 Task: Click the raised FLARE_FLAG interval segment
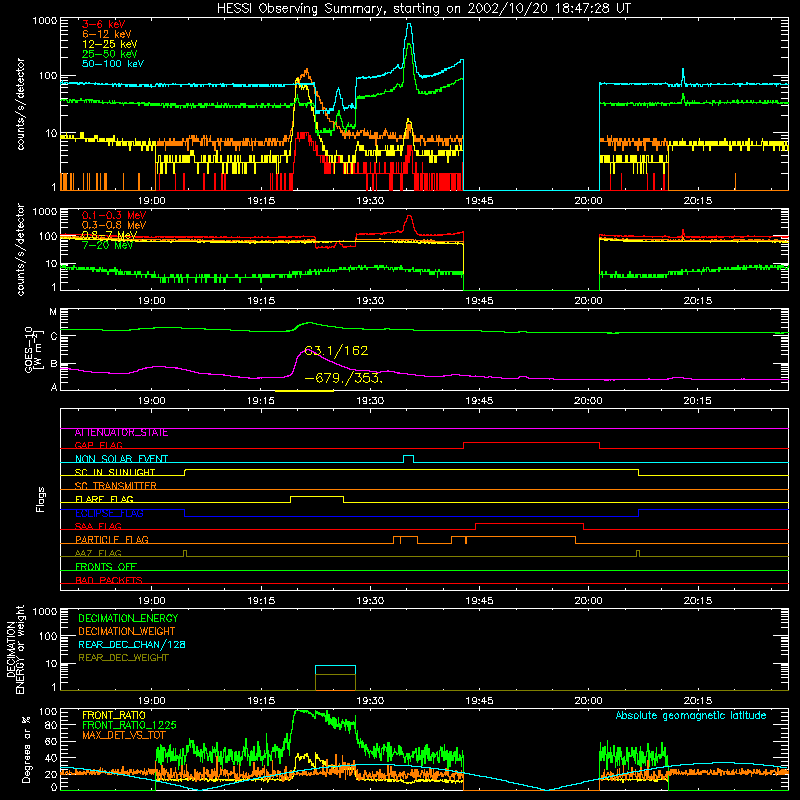pos(317,496)
